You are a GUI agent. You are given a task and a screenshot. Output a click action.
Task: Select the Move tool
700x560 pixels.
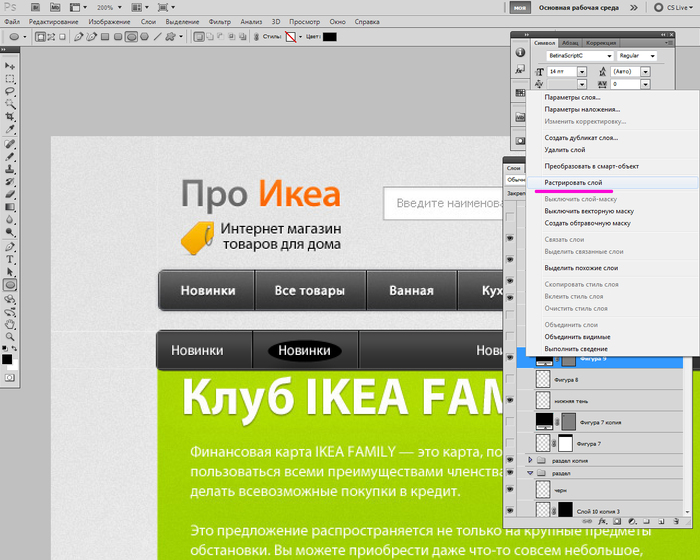pyautogui.click(x=10, y=66)
